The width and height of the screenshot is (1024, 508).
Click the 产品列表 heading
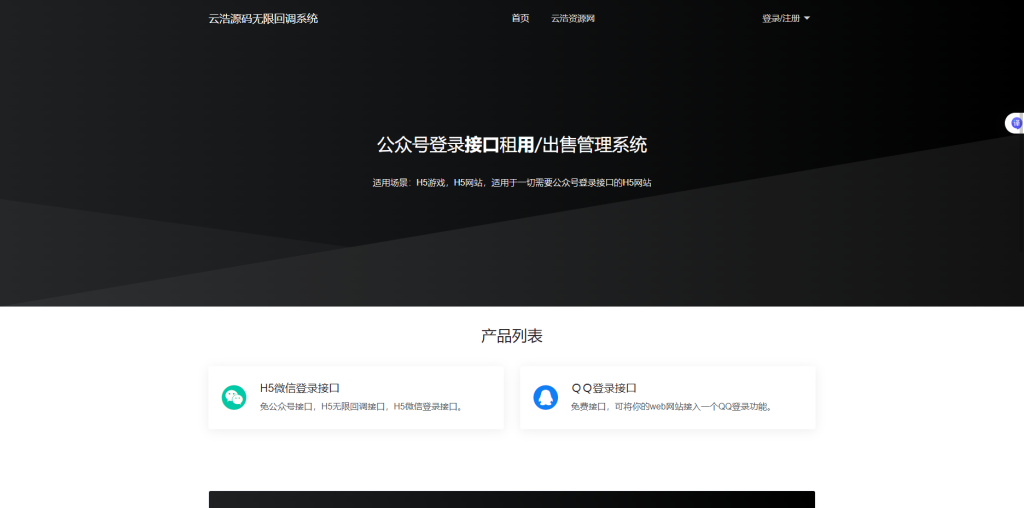[x=512, y=336]
